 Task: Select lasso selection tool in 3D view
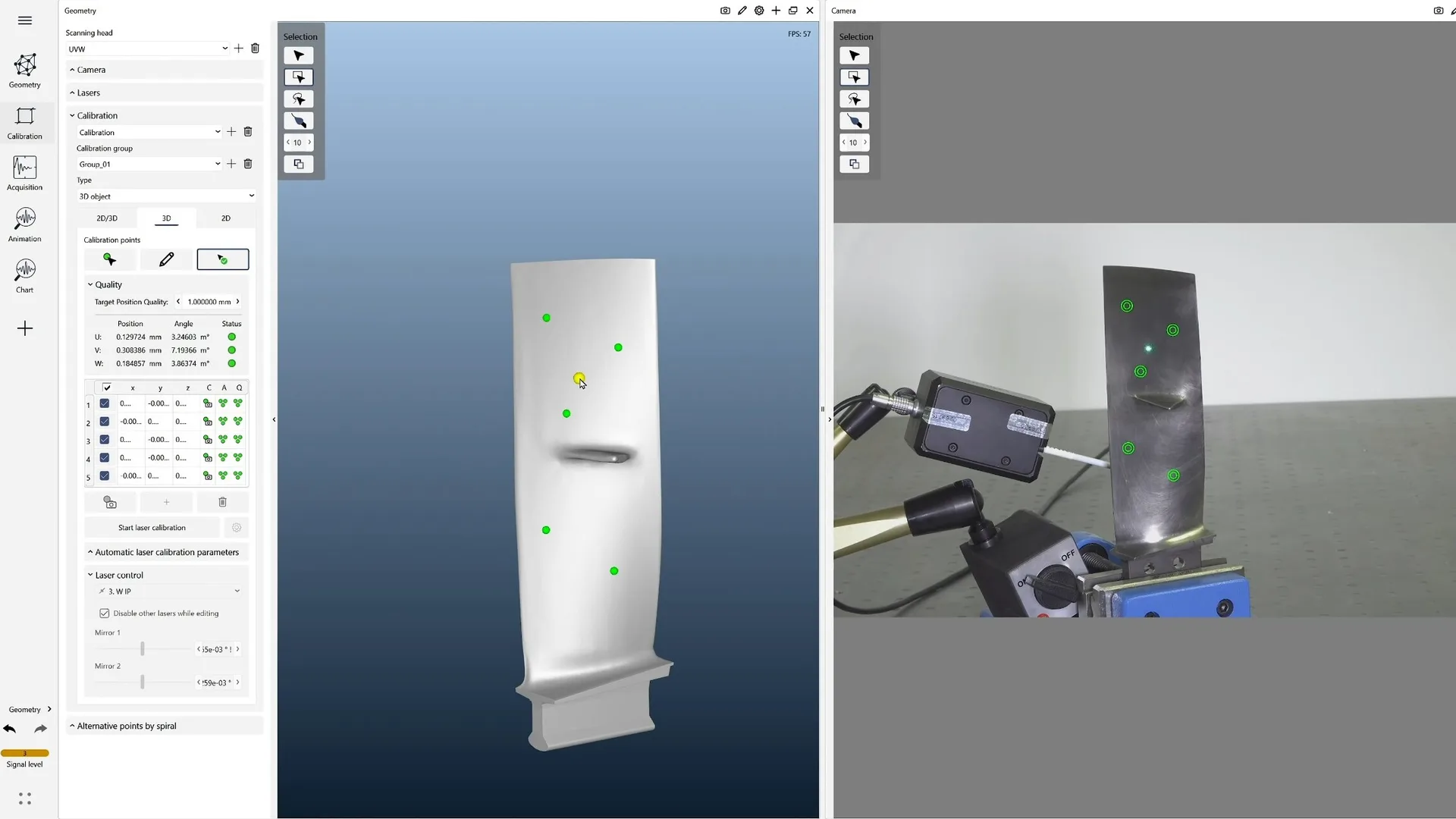click(x=299, y=99)
